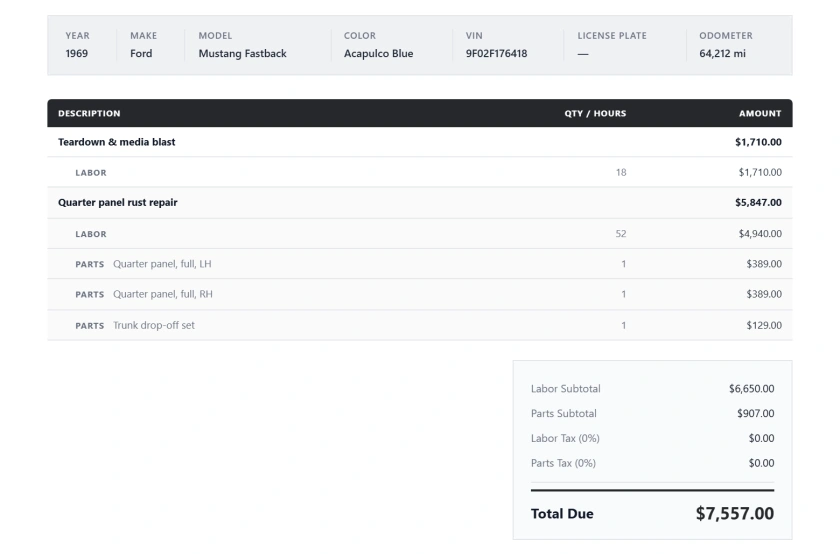Select the Trunk drop-off set part
The image size is (840, 554).
(x=154, y=325)
